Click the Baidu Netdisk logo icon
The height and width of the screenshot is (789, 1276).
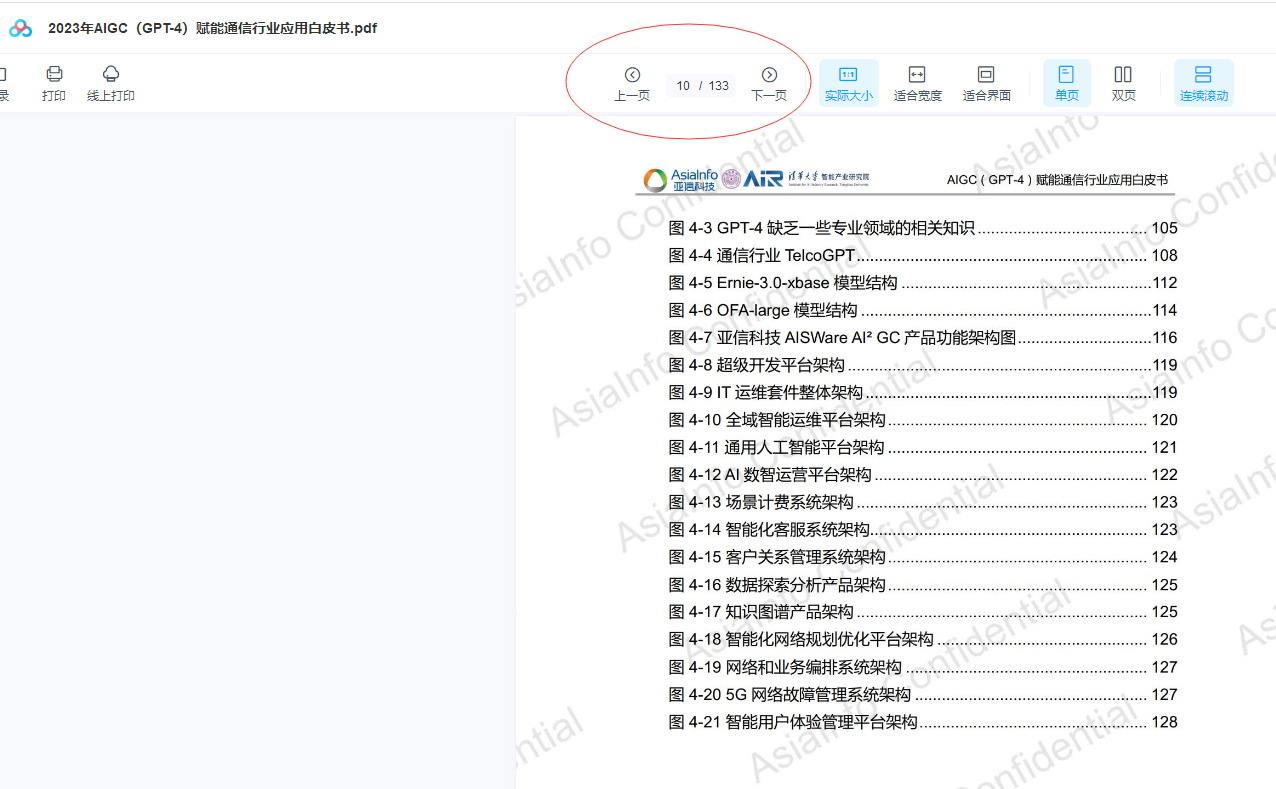coord(20,29)
